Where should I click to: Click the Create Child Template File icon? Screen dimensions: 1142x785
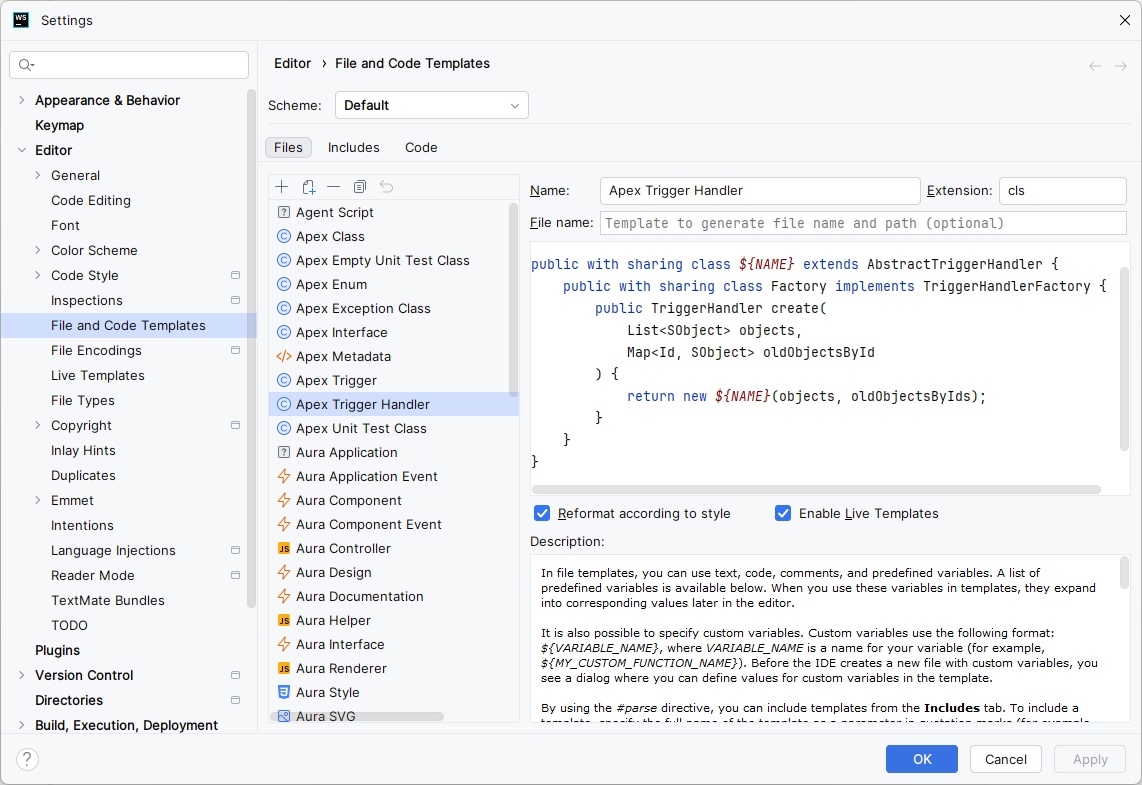coord(308,187)
